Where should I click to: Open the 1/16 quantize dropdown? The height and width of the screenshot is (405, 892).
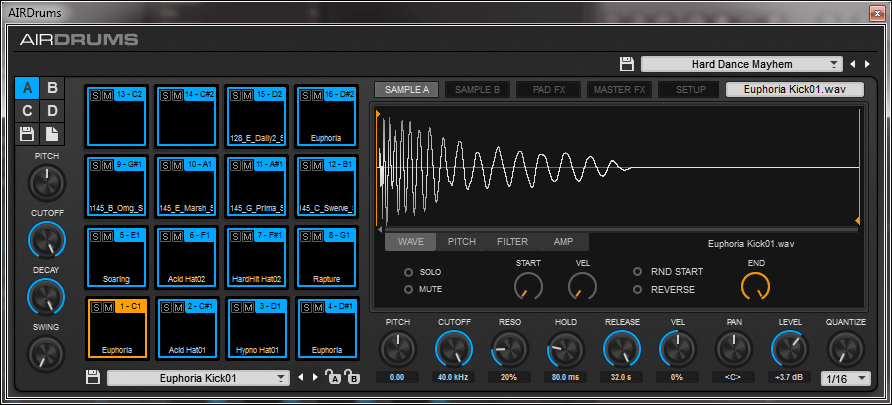[x=846, y=379]
